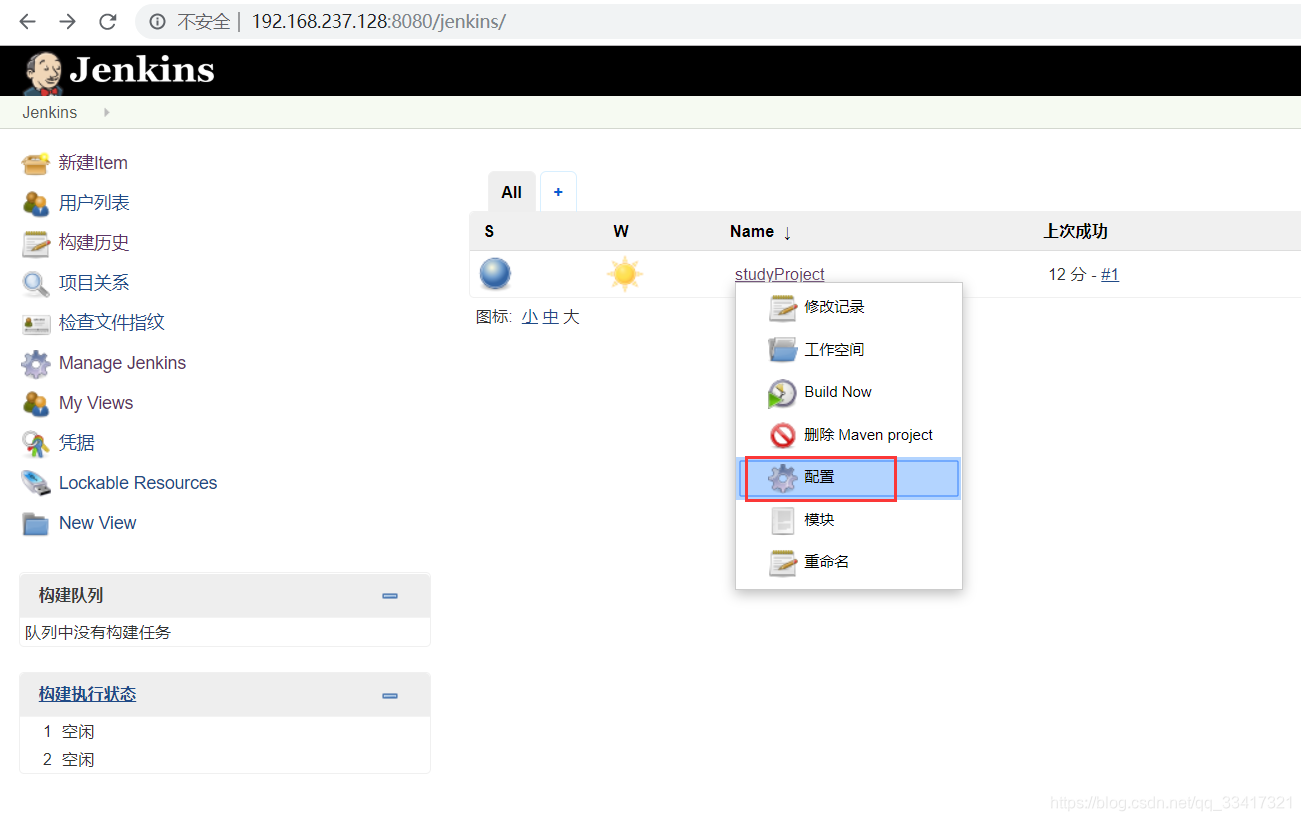Image resolution: width=1301 pixels, height=821 pixels.
Task: Click the blue status ball for studyProject
Action: tap(495, 274)
